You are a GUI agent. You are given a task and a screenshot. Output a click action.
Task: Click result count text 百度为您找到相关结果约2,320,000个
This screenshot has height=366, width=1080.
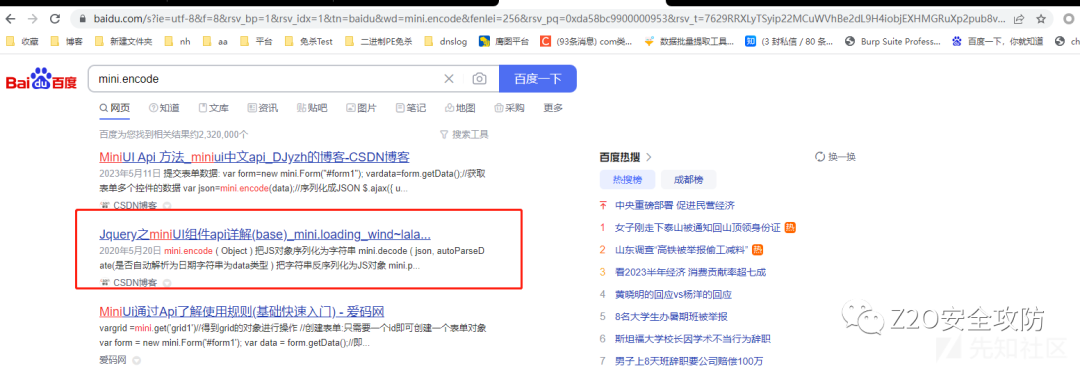[x=174, y=134]
